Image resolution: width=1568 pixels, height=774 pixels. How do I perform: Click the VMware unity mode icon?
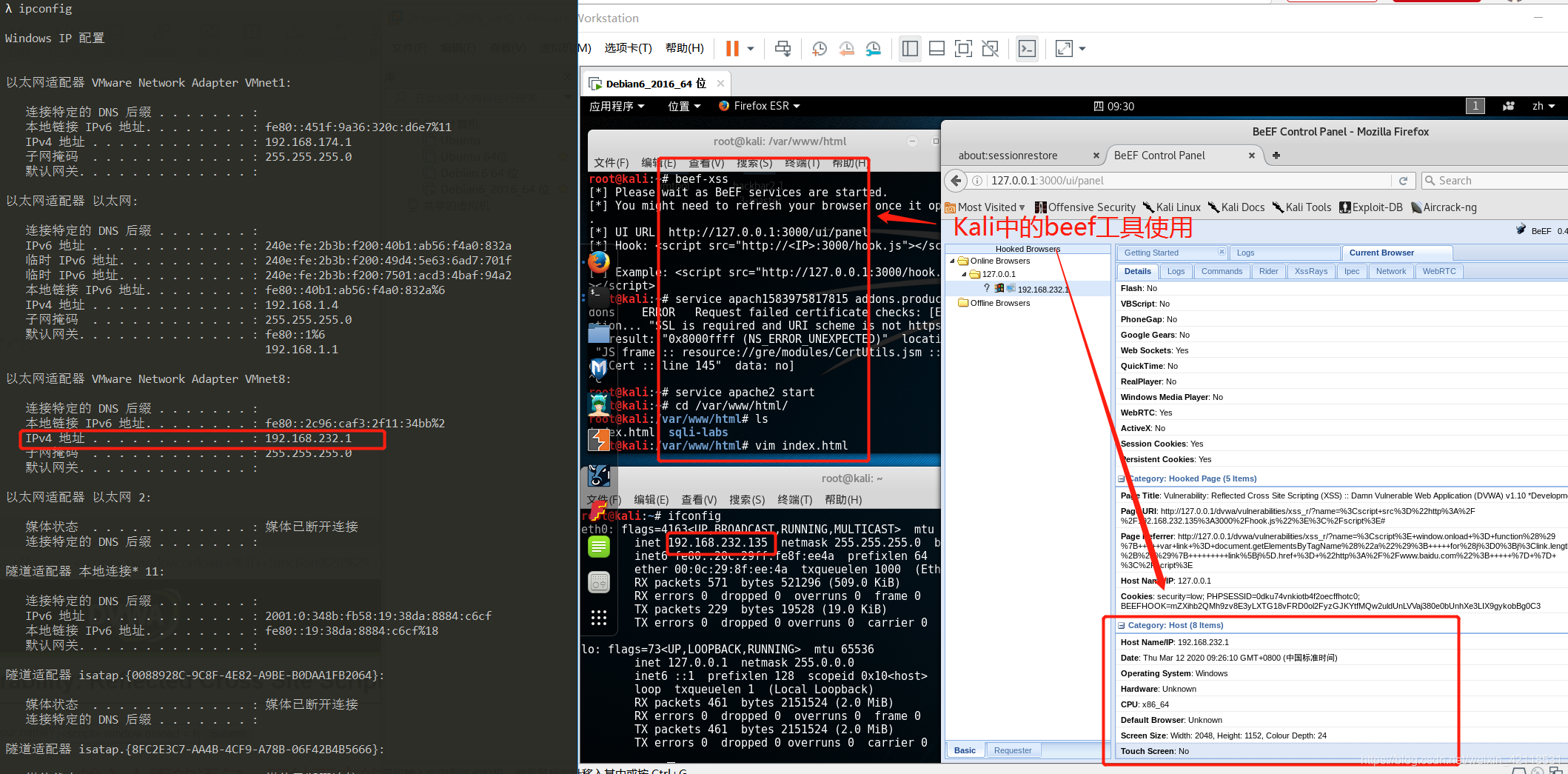click(990, 49)
